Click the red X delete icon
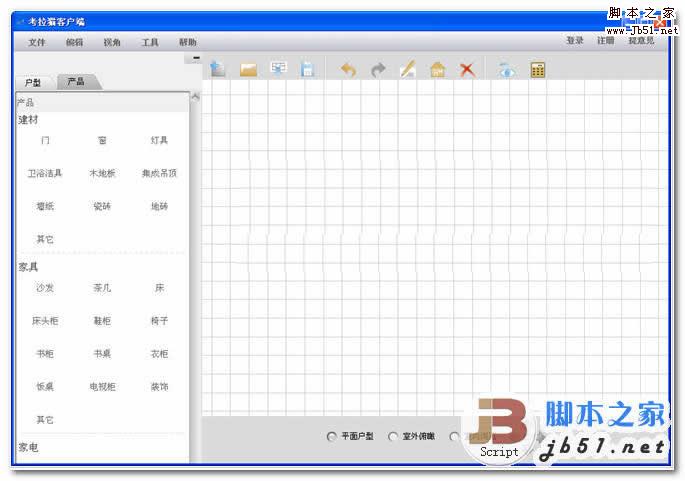Screen dimensions: 685x481 pos(467,69)
